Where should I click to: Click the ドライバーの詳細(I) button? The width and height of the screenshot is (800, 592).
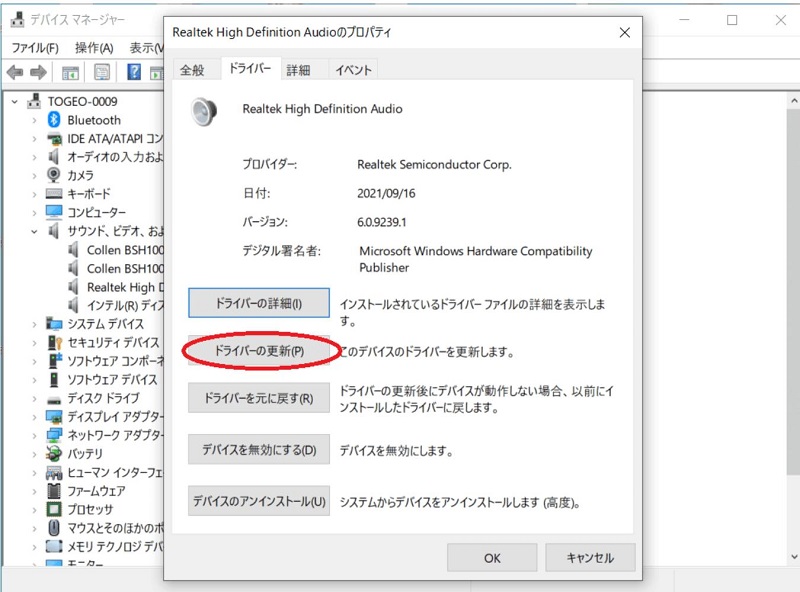pos(259,303)
